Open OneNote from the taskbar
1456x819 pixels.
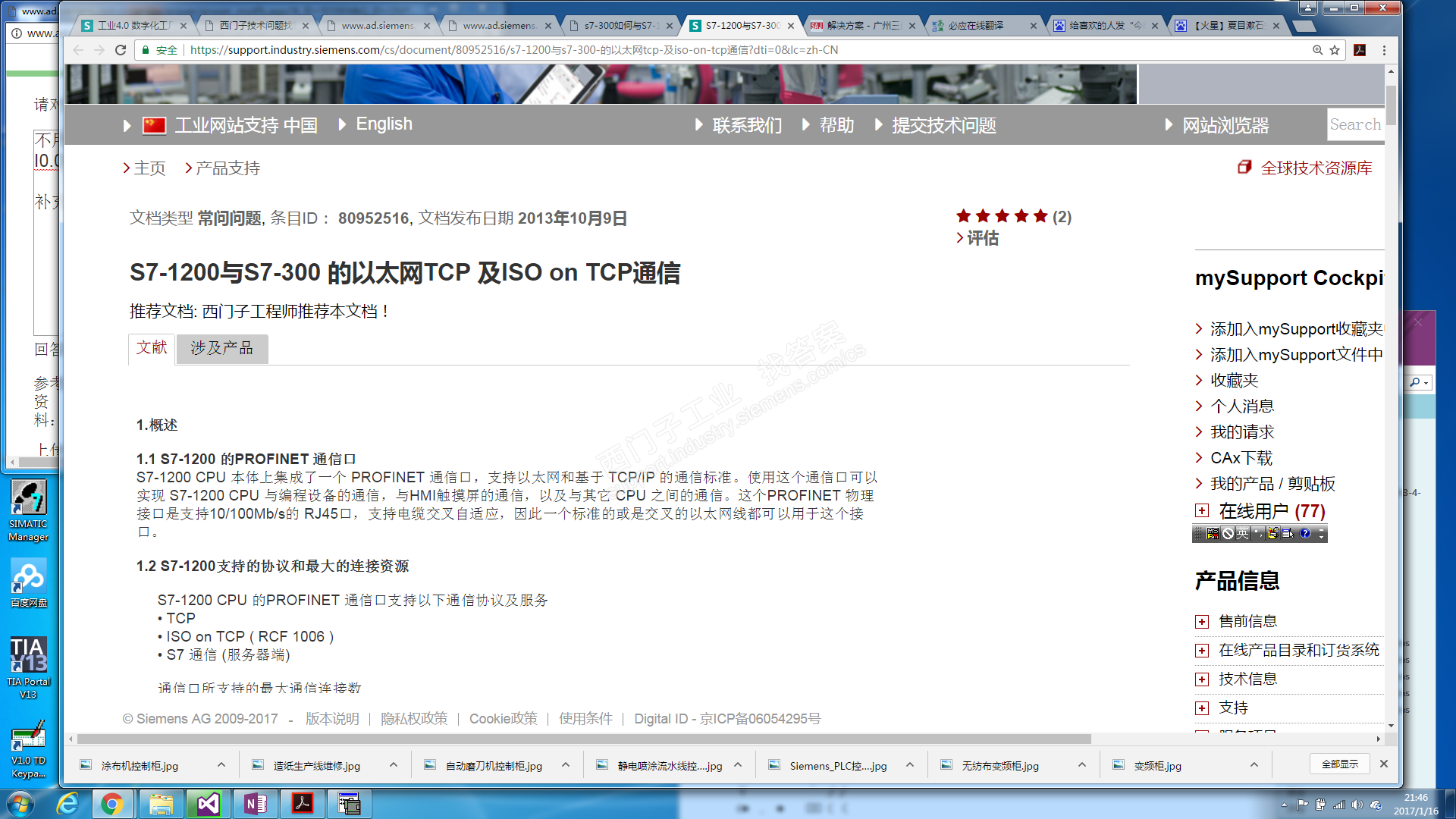click(255, 804)
